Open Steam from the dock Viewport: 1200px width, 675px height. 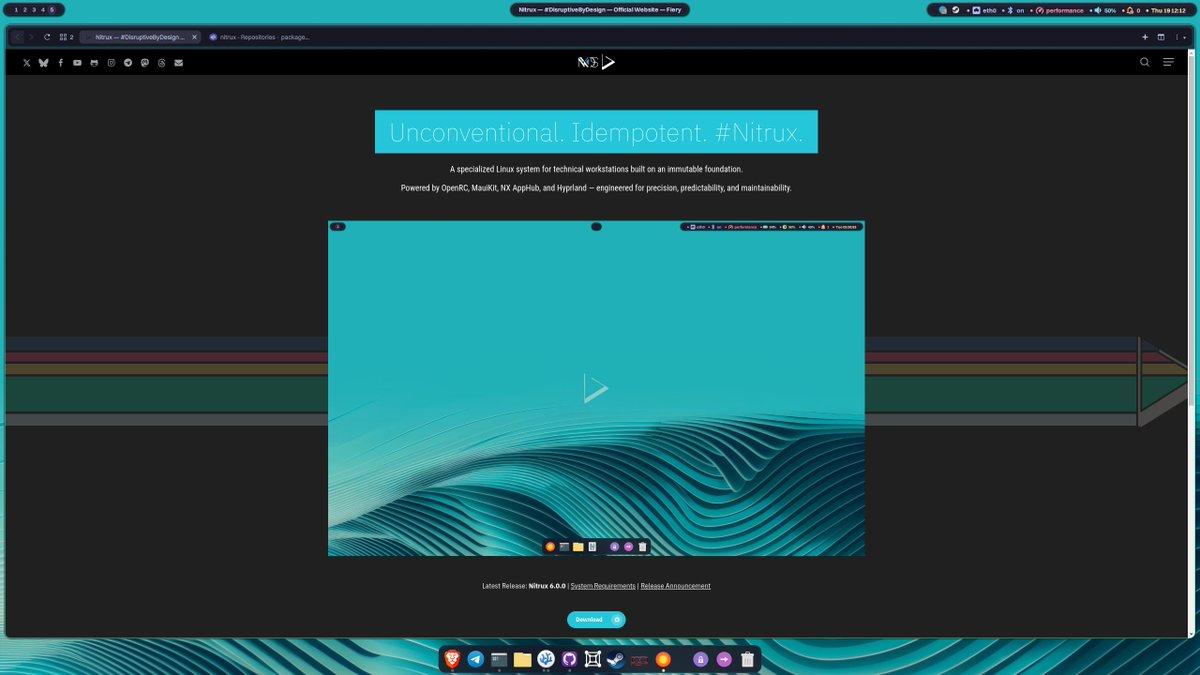pyautogui.click(x=616, y=659)
